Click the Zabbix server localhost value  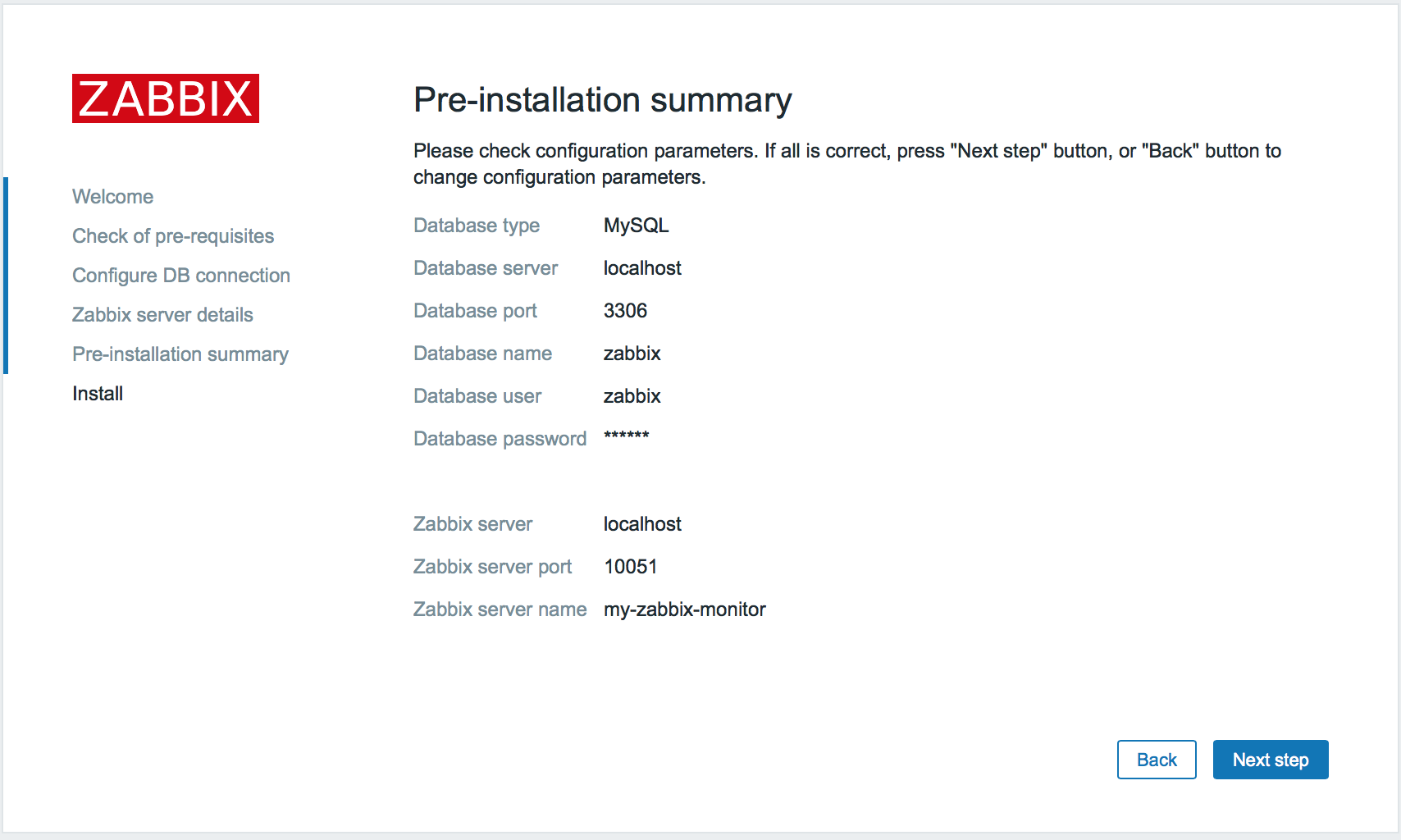[642, 524]
